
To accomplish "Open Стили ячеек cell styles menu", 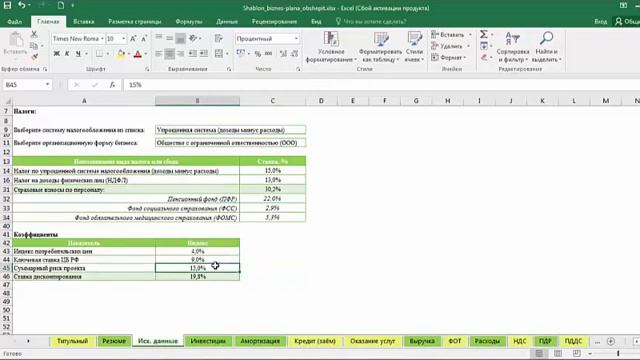I will (x=414, y=47).
